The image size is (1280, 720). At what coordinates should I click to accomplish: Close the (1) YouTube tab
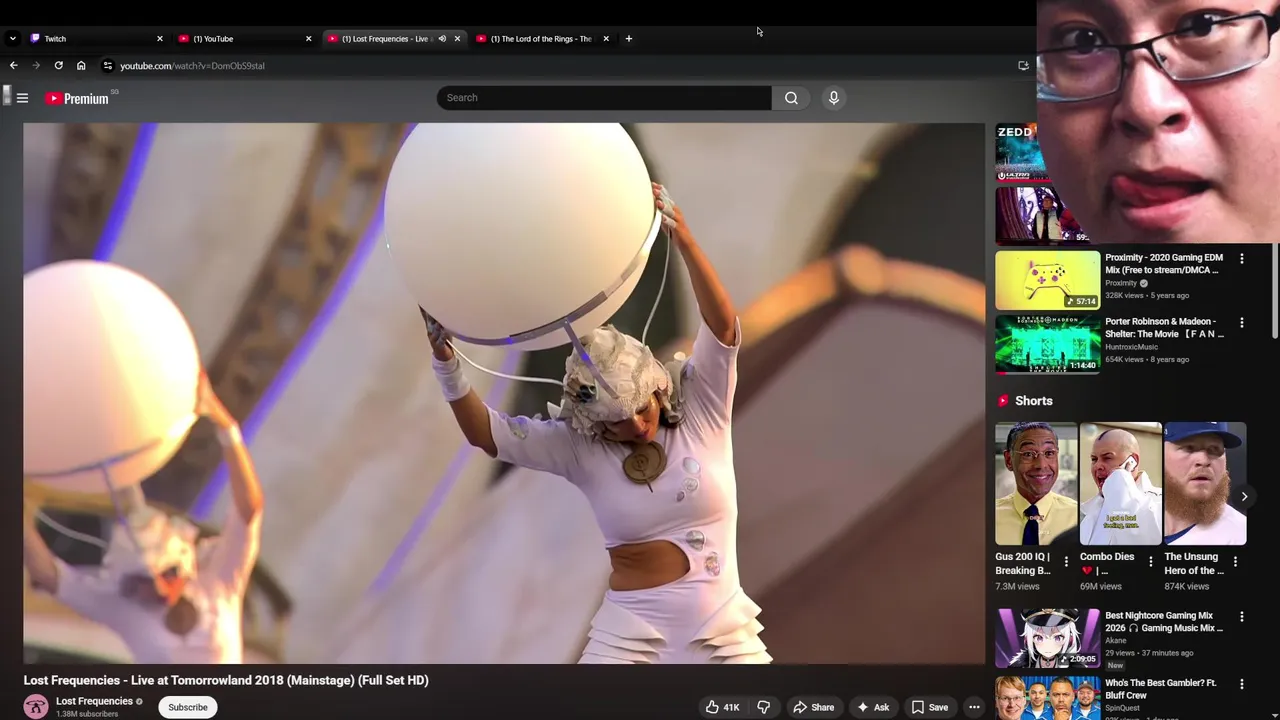pos(308,39)
